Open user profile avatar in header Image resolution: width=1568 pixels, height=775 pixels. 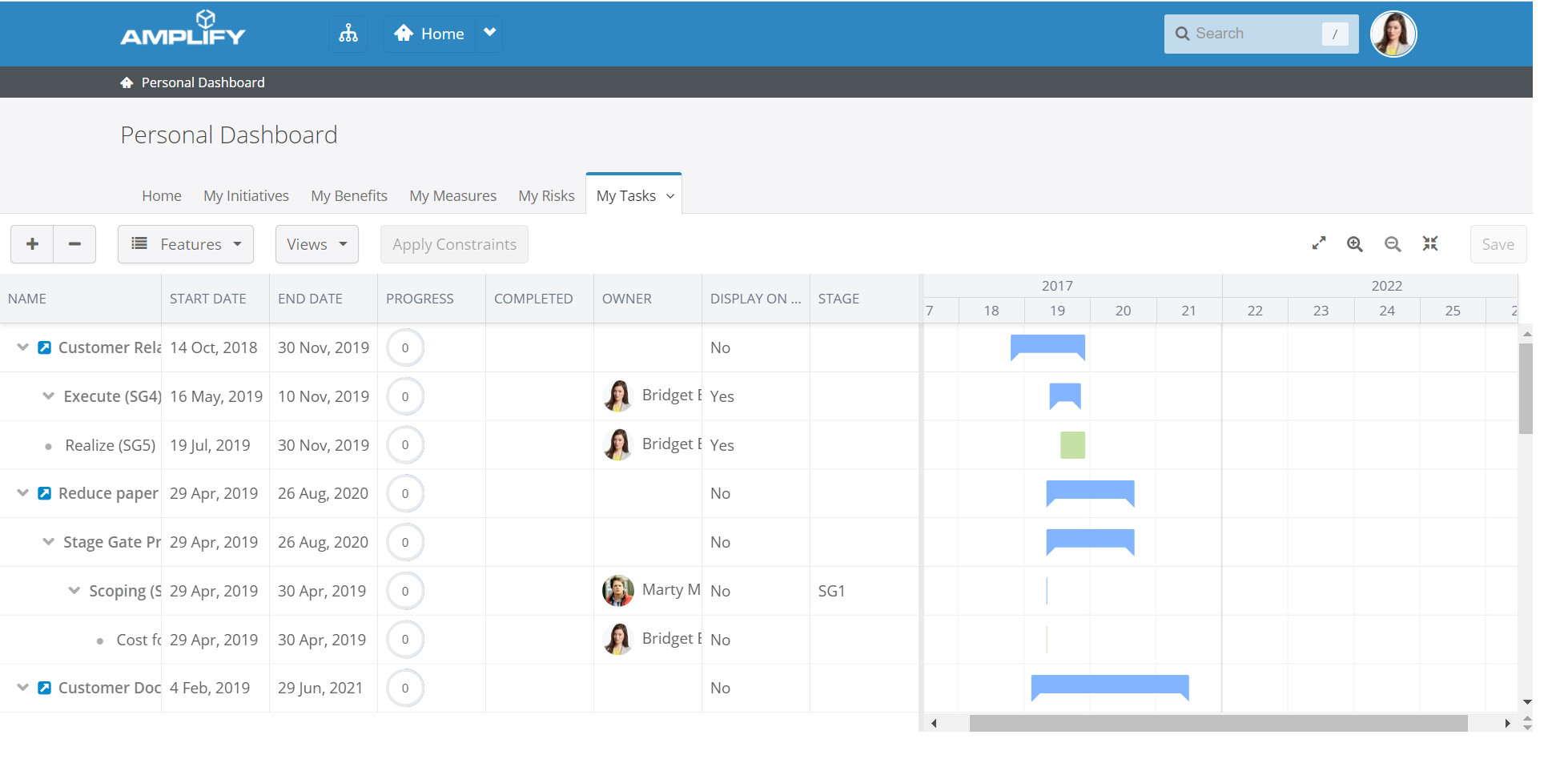1393,34
